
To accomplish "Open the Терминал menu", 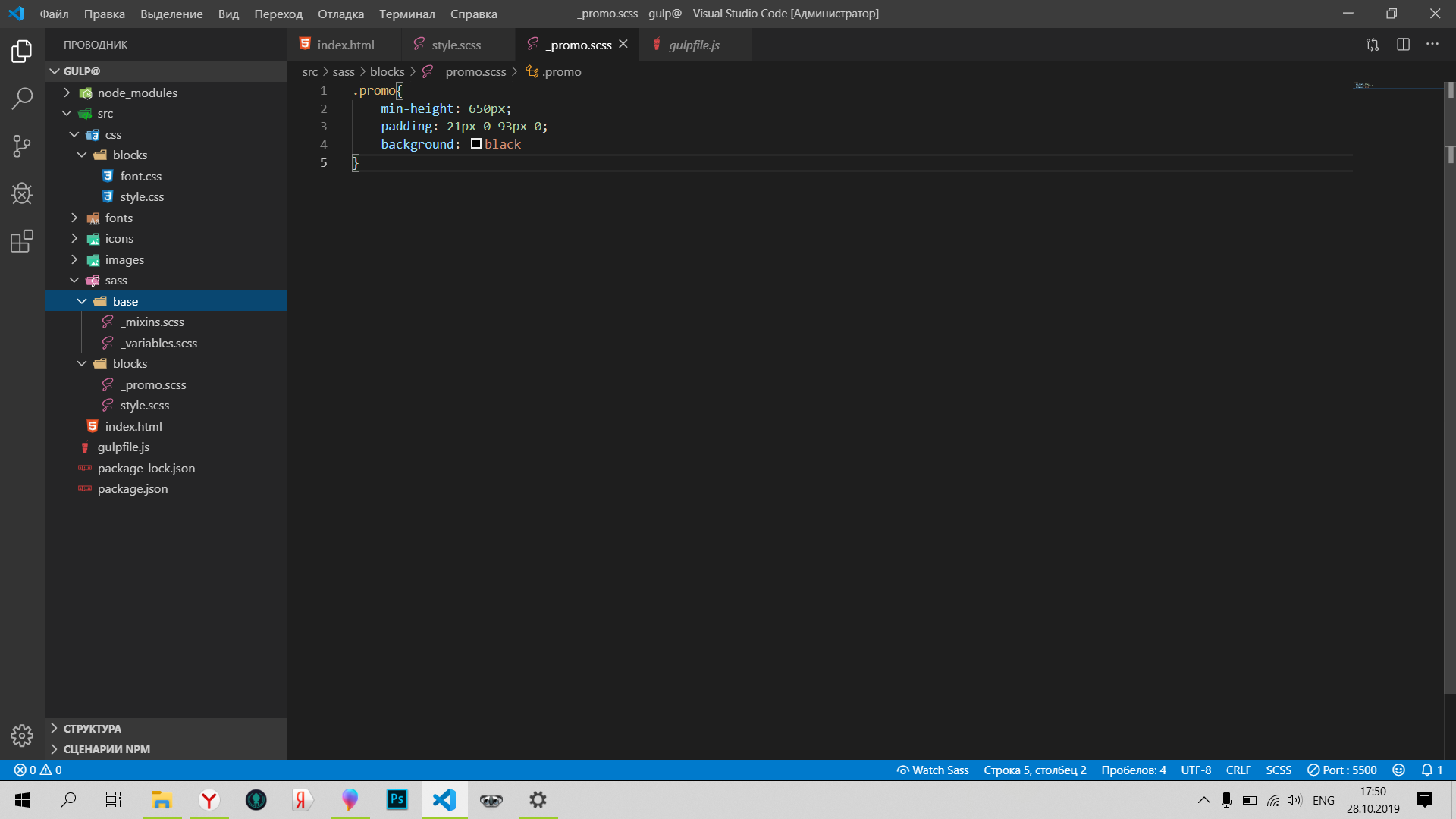I will (407, 14).
